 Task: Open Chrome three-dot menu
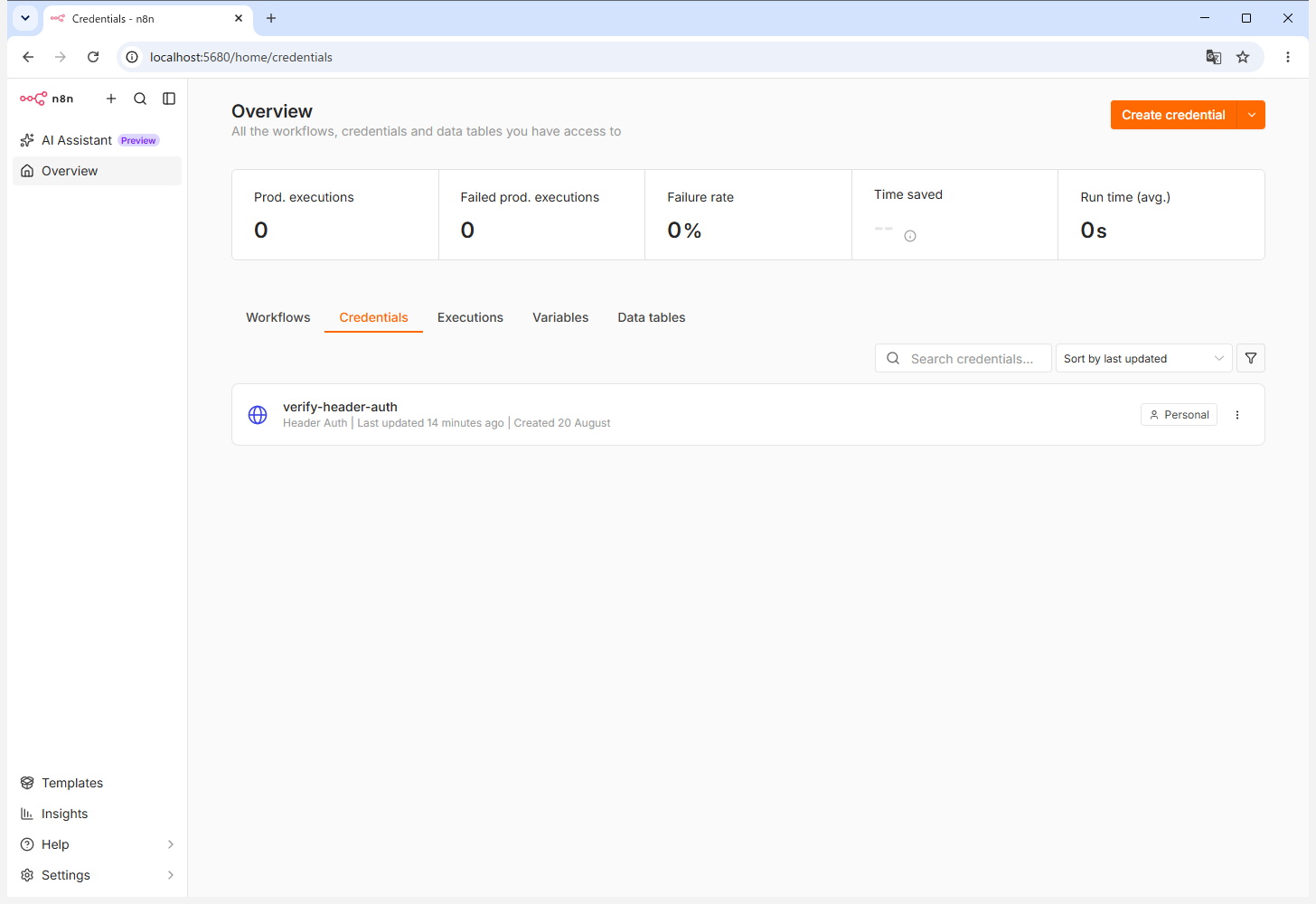tap(1288, 57)
